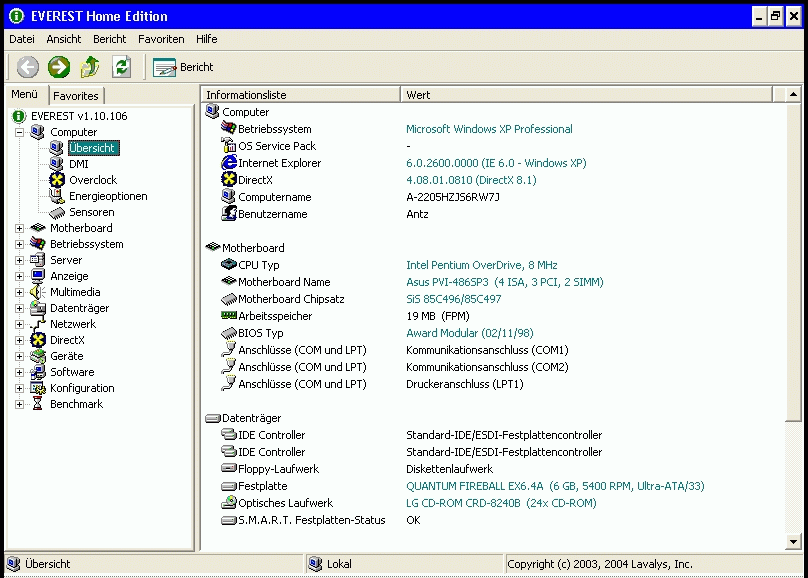
Task: Click the Multimedia speaker icon in the tree
Action: click(x=38, y=292)
